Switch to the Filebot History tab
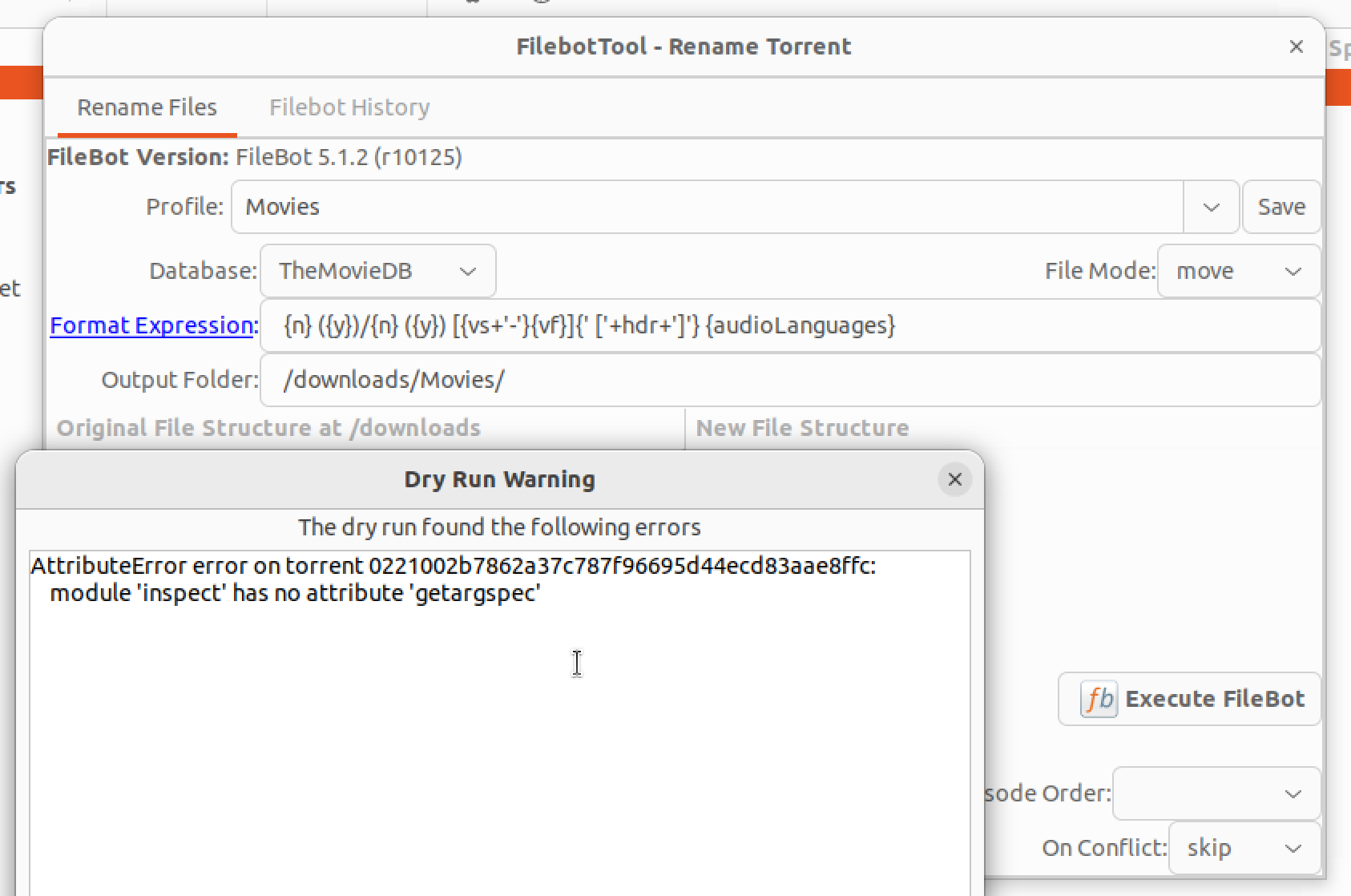This screenshot has height=896, width=1351. tap(349, 107)
